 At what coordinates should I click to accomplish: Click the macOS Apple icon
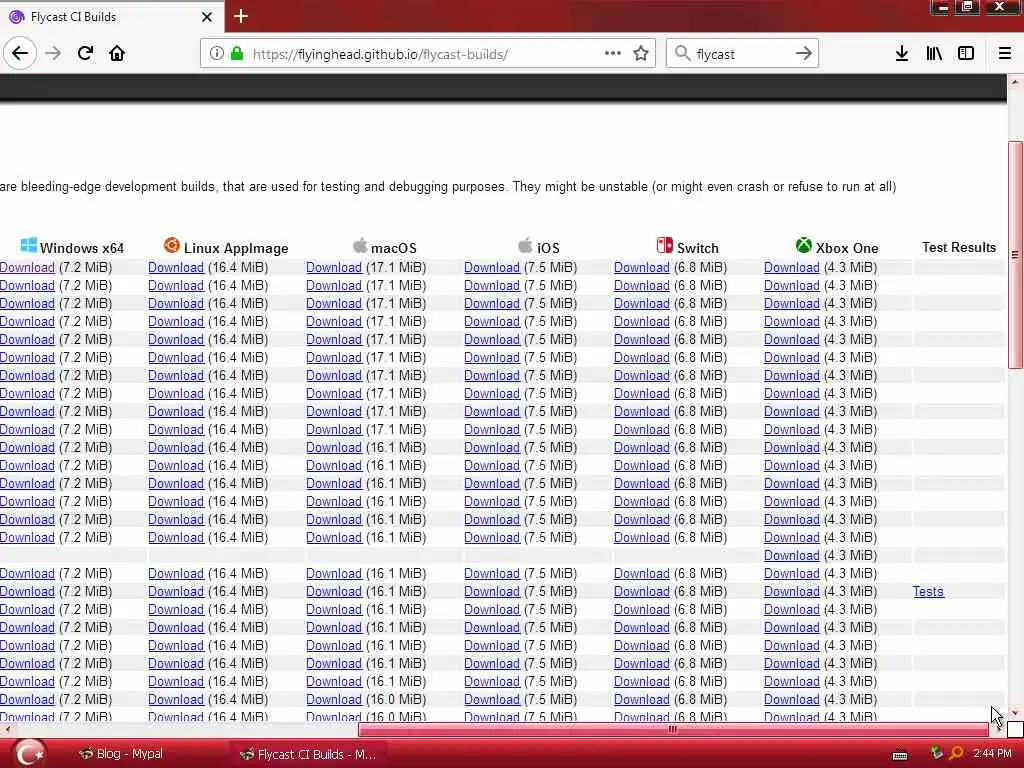point(360,246)
